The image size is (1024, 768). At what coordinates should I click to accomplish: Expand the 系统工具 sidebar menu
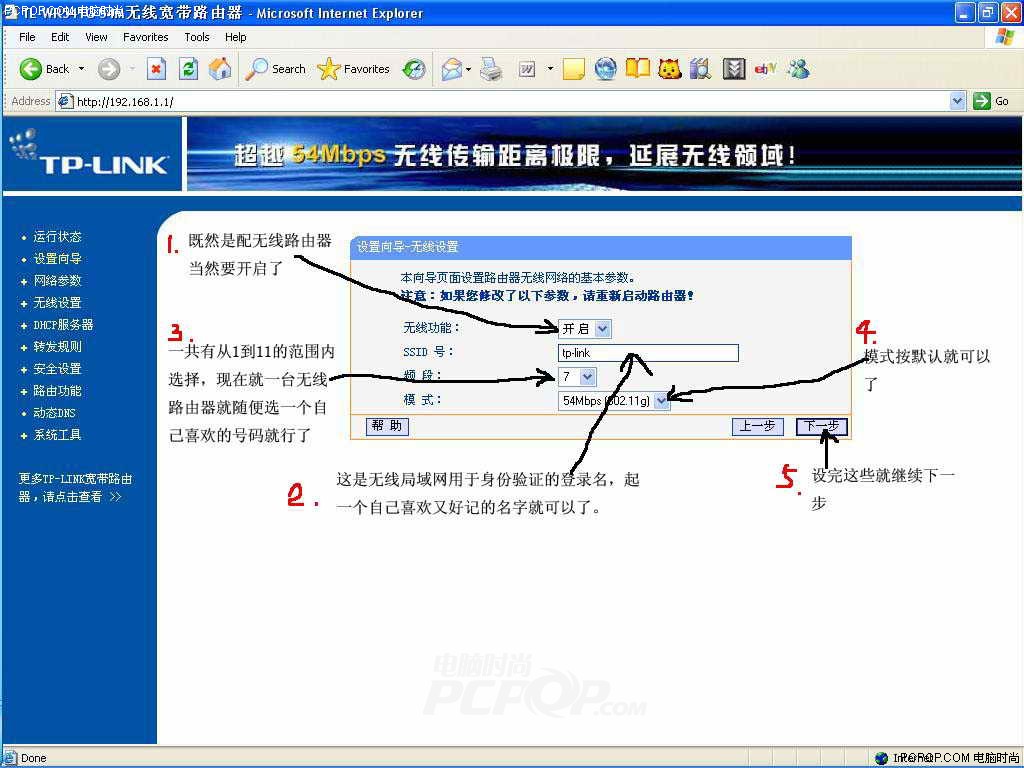[57, 435]
